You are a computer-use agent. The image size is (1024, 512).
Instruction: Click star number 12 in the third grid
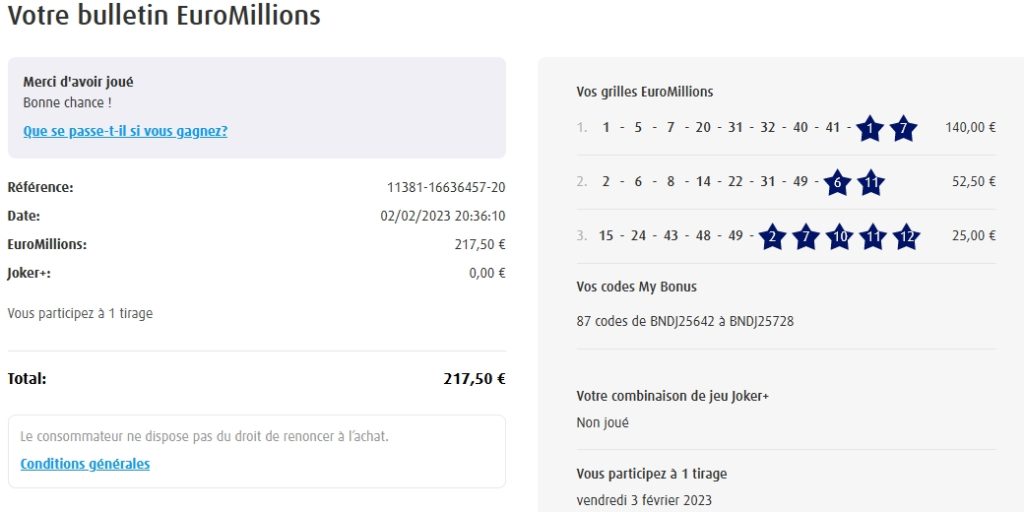click(x=906, y=236)
